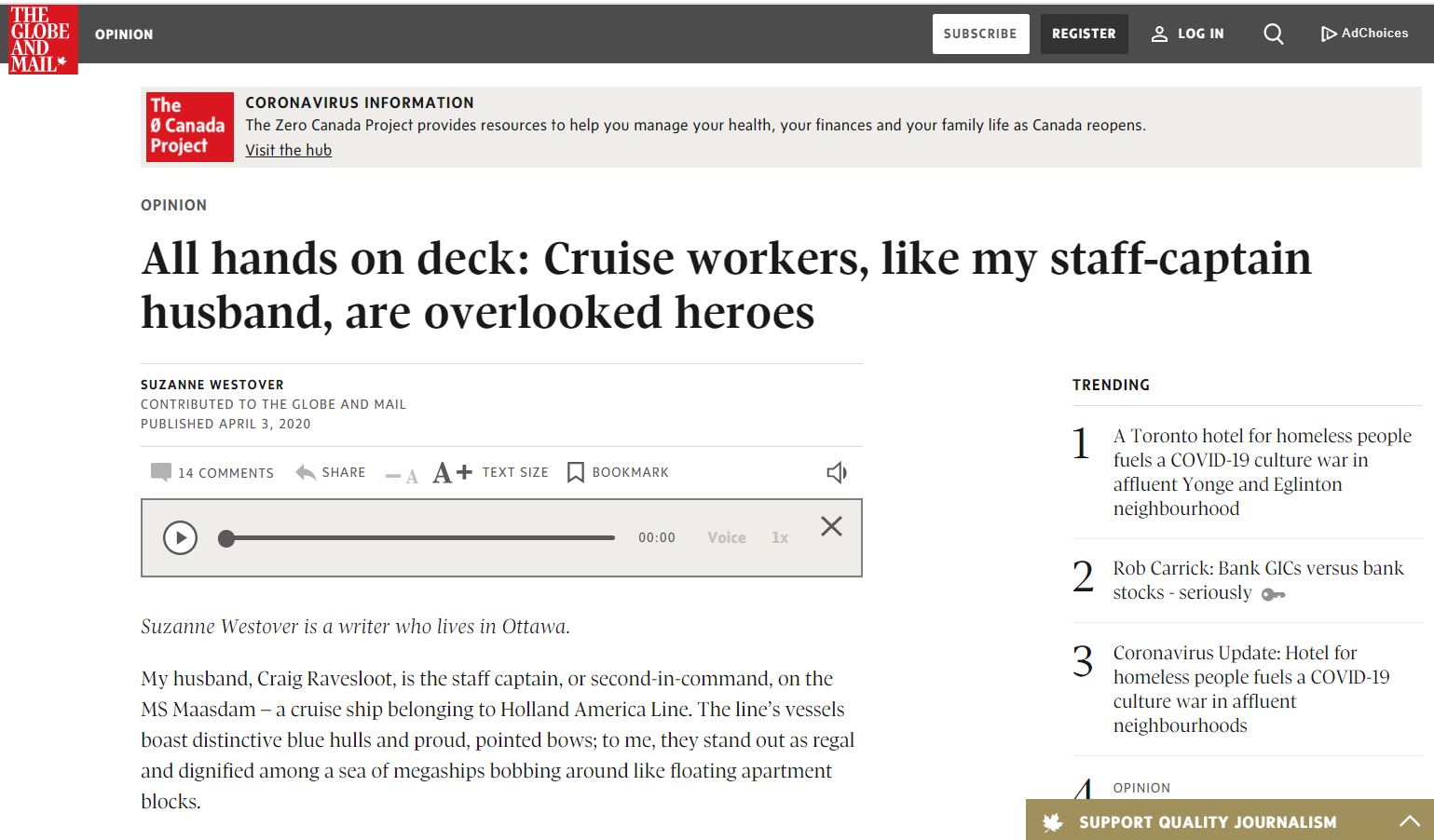Open the Voice selection option
This screenshot has width=1434, height=840.
coord(726,537)
